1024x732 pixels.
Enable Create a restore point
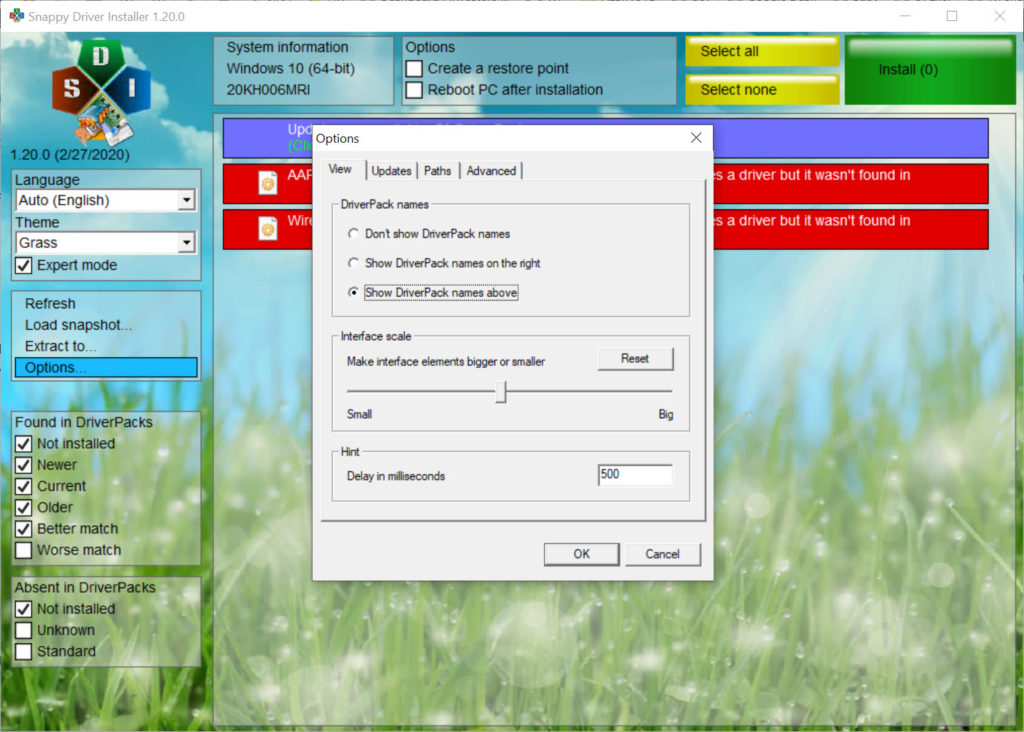[414, 69]
